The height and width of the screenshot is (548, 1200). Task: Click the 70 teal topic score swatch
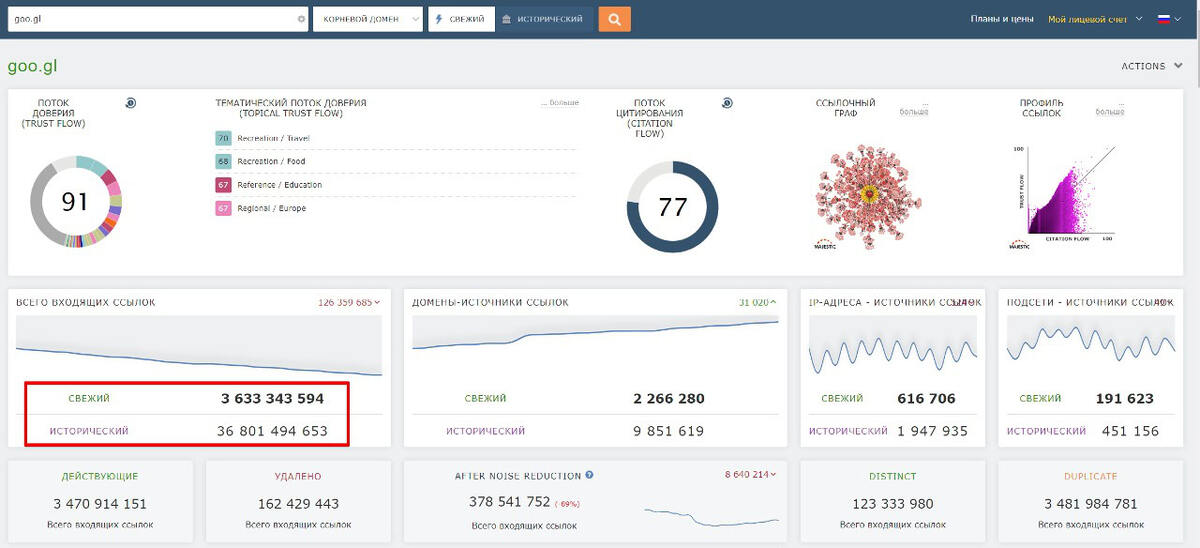223,138
